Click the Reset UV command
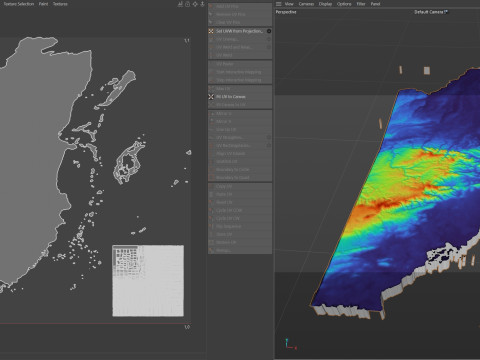 click(x=240, y=202)
